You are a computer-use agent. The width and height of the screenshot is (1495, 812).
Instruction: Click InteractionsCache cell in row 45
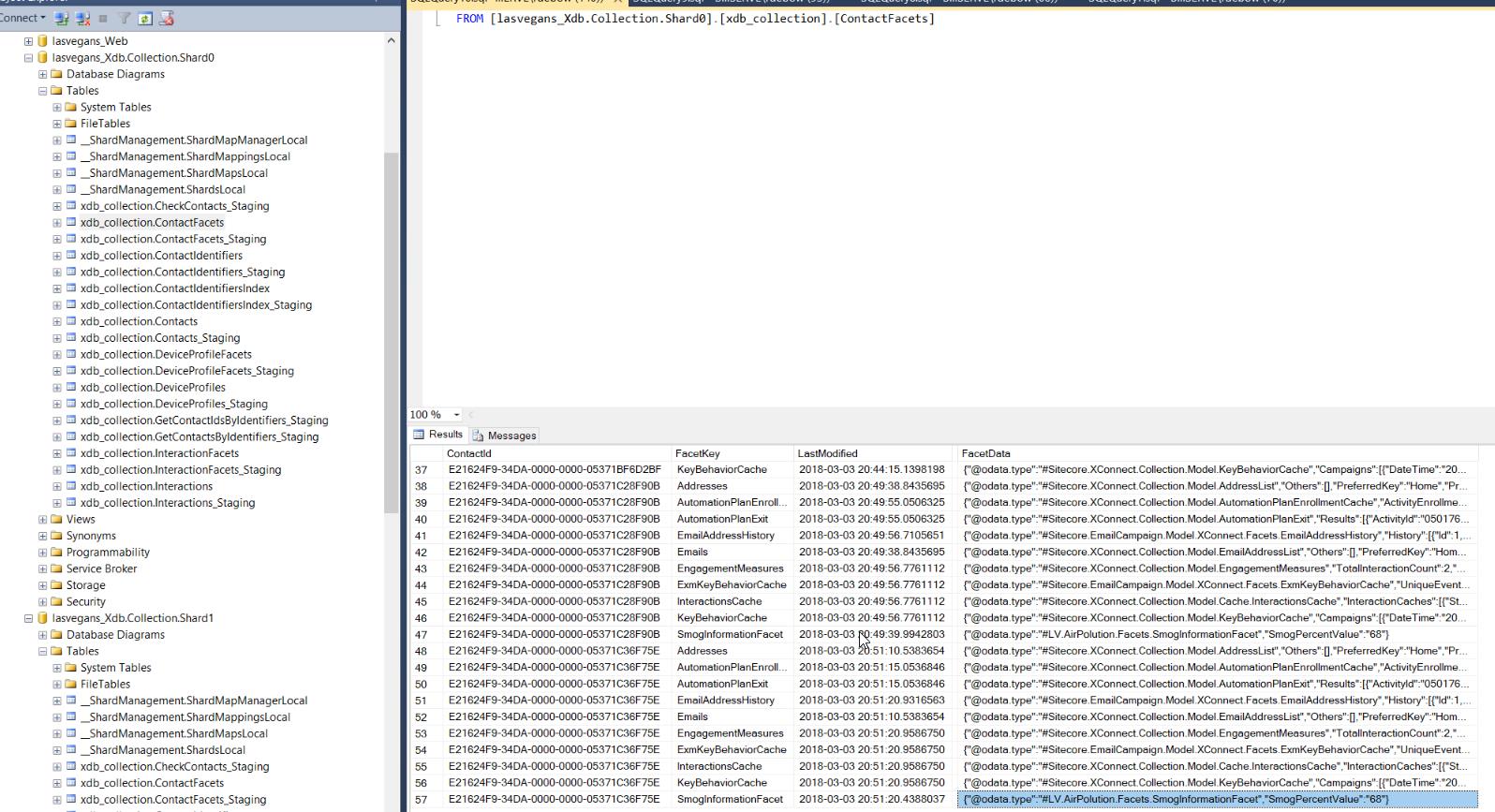click(x=732, y=602)
